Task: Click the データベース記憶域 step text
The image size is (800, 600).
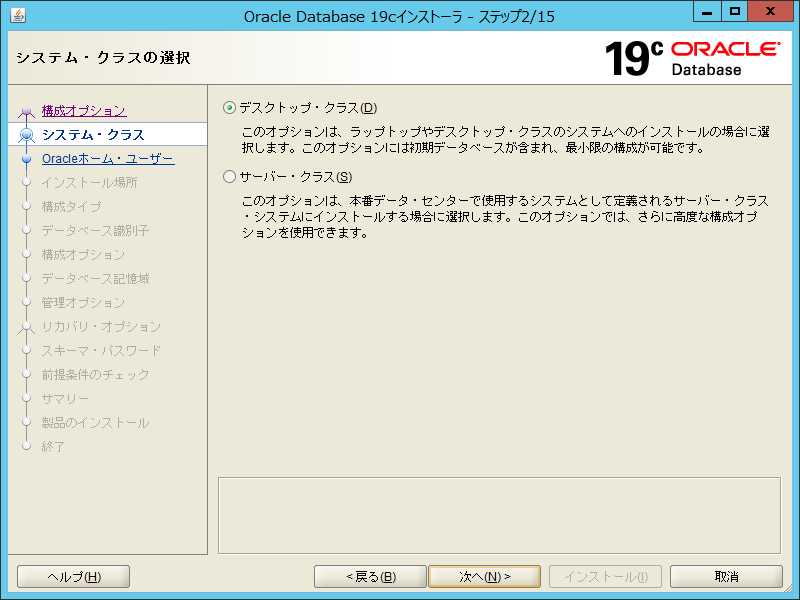Action: click(95, 278)
